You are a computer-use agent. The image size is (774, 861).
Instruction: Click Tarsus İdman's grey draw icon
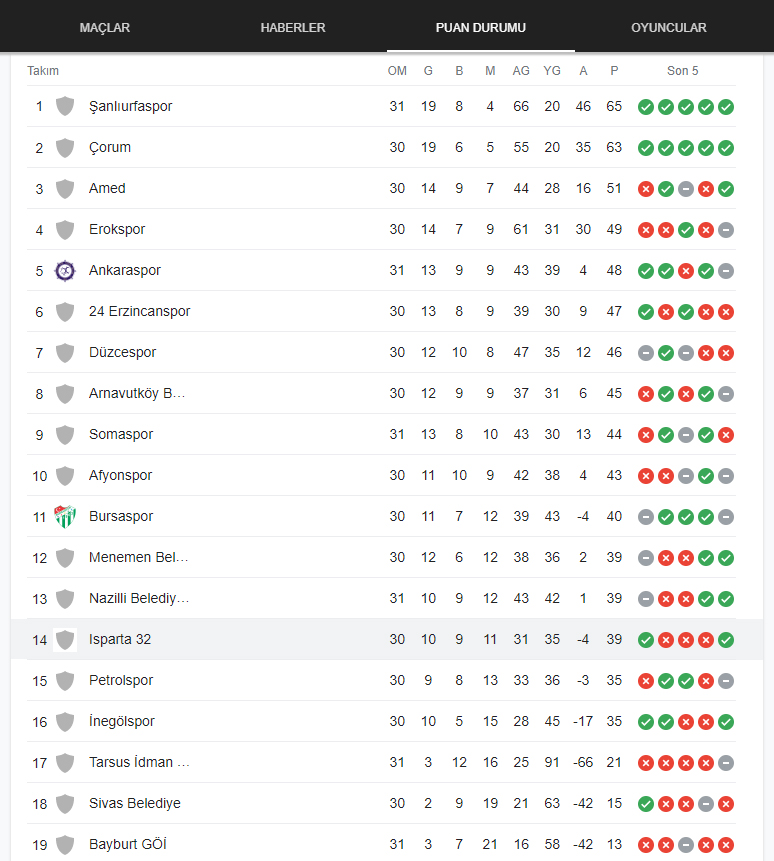(726, 763)
